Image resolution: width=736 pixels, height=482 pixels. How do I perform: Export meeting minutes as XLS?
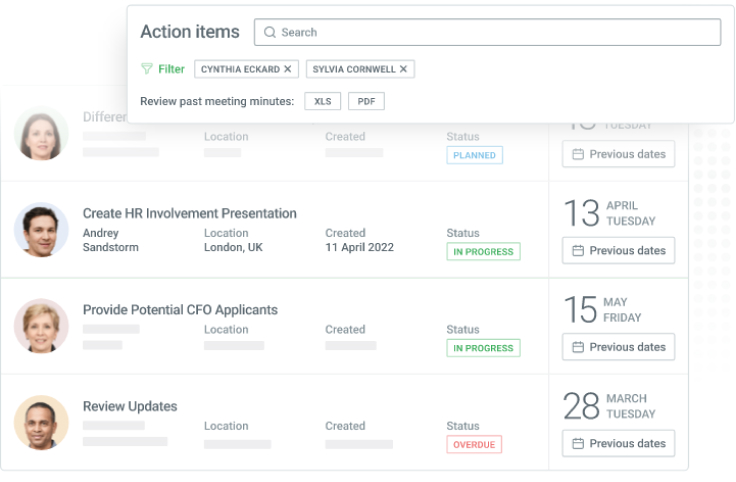click(323, 101)
